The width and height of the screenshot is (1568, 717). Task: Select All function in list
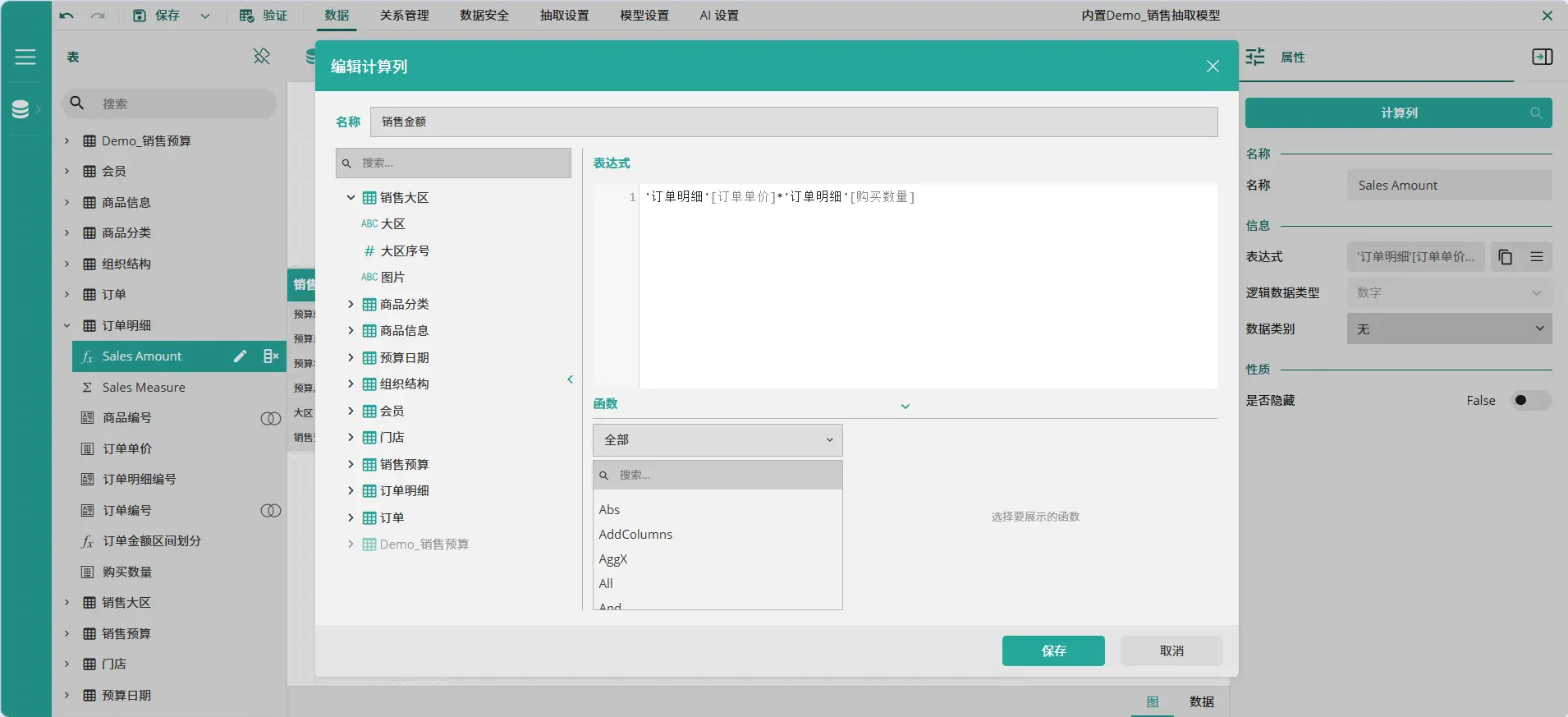coord(606,583)
